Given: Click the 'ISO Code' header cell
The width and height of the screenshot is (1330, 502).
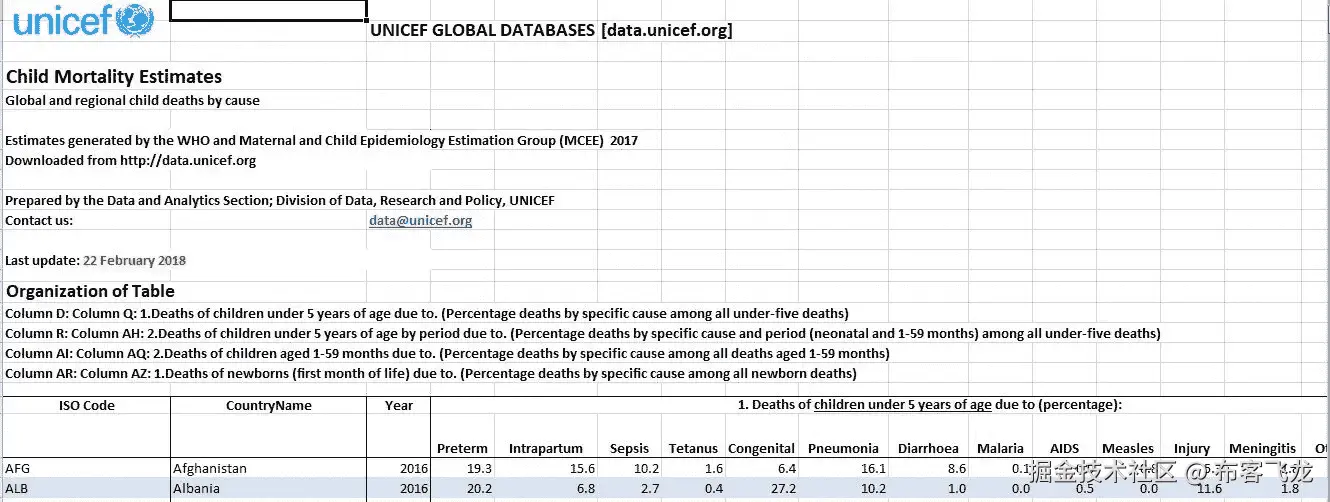Looking at the screenshot, I should (x=86, y=406).
